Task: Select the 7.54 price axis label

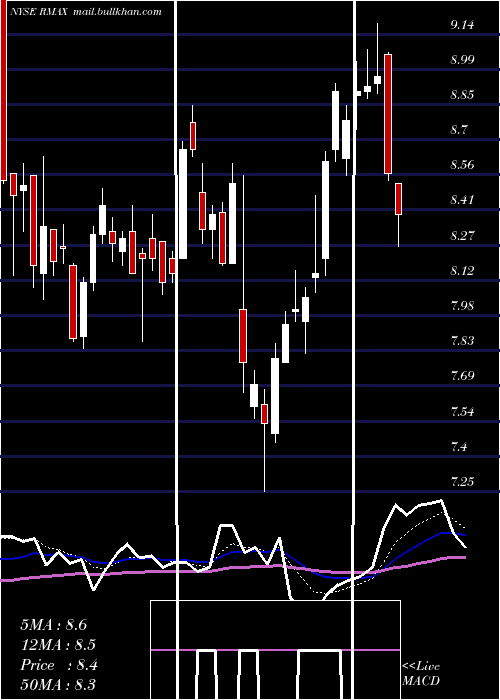Action: (462, 411)
